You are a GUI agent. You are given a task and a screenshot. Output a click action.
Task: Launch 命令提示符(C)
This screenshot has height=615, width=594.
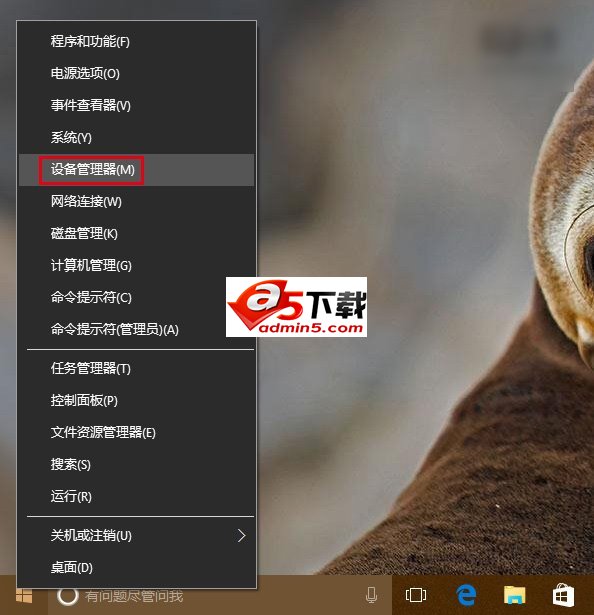[137, 298]
